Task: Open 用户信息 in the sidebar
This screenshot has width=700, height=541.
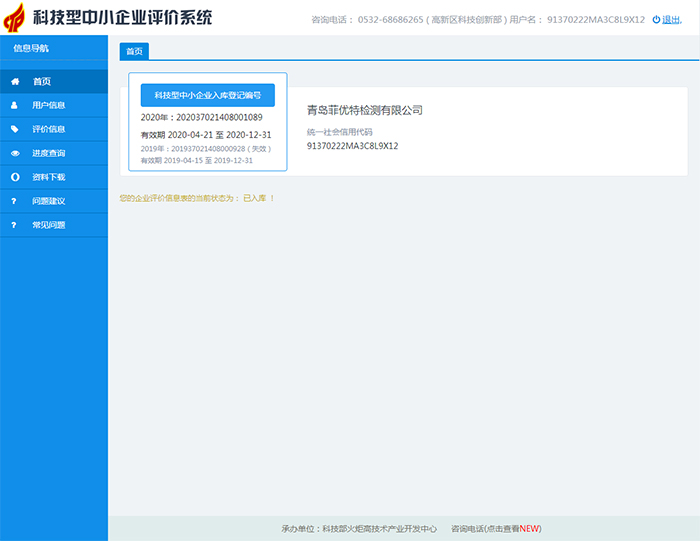Action: click(x=54, y=105)
